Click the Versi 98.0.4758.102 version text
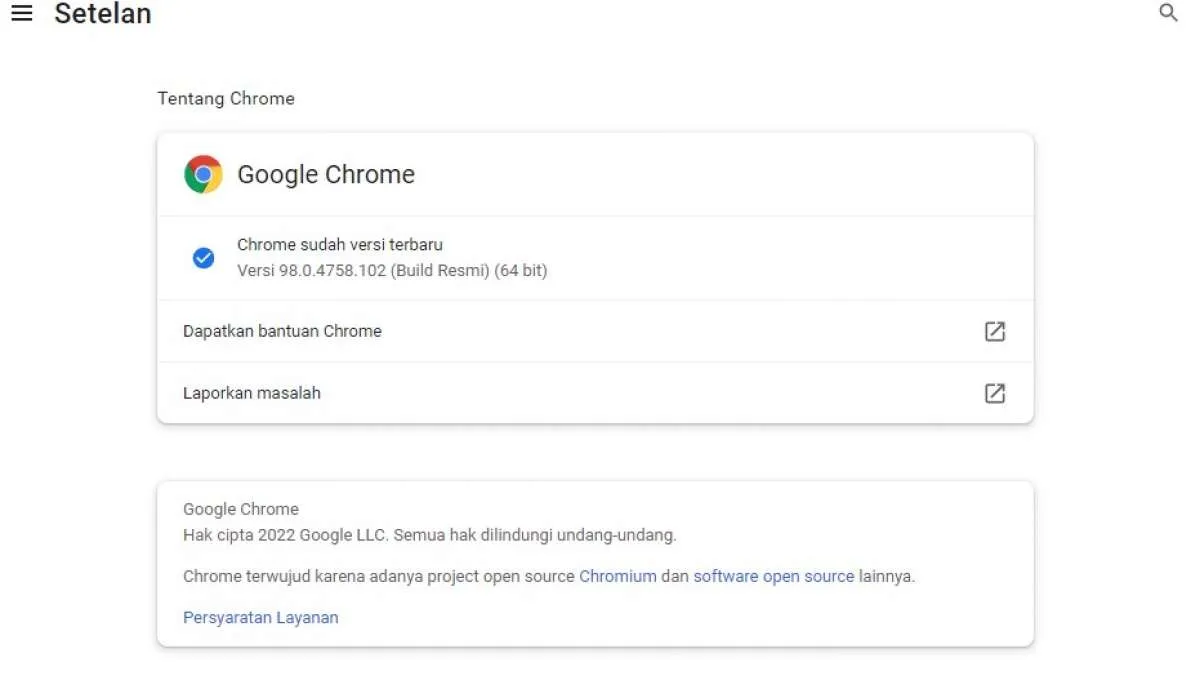 (x=391, y=270)
